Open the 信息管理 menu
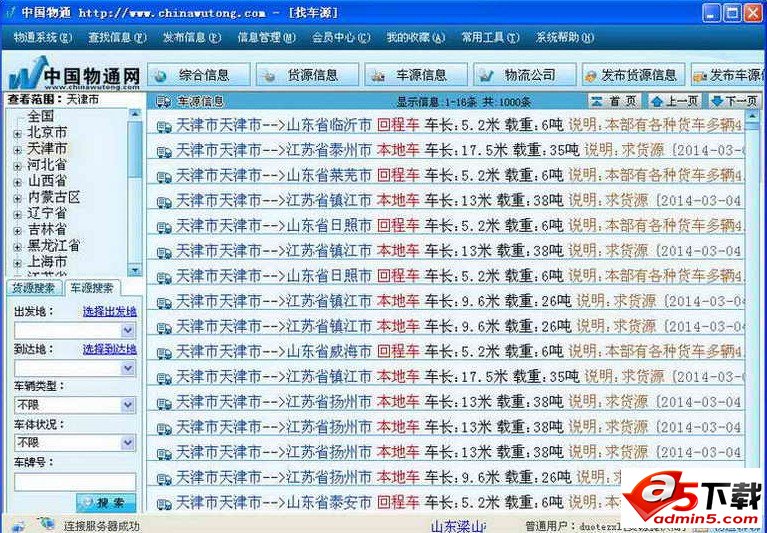Screen dimensions: 767x533 coord(267,37)
